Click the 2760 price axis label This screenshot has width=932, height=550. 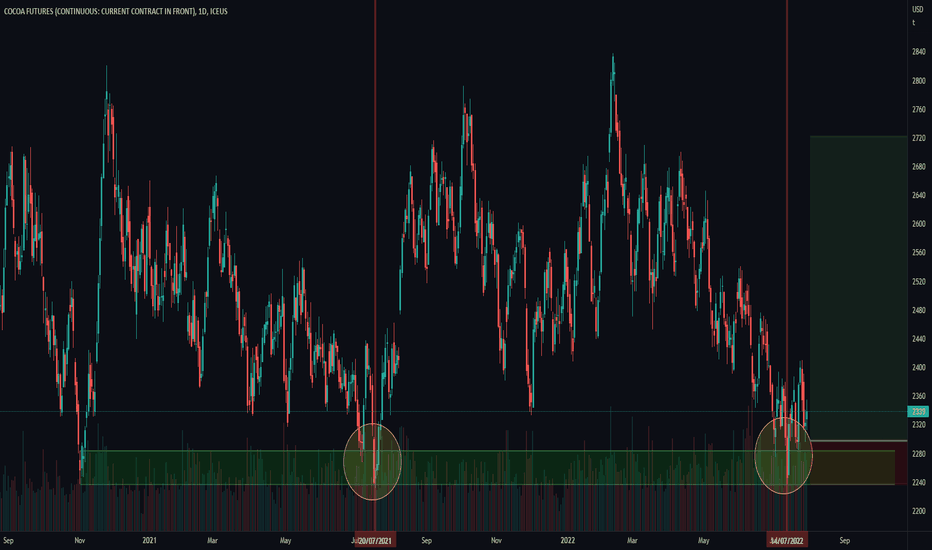point(918,109)
